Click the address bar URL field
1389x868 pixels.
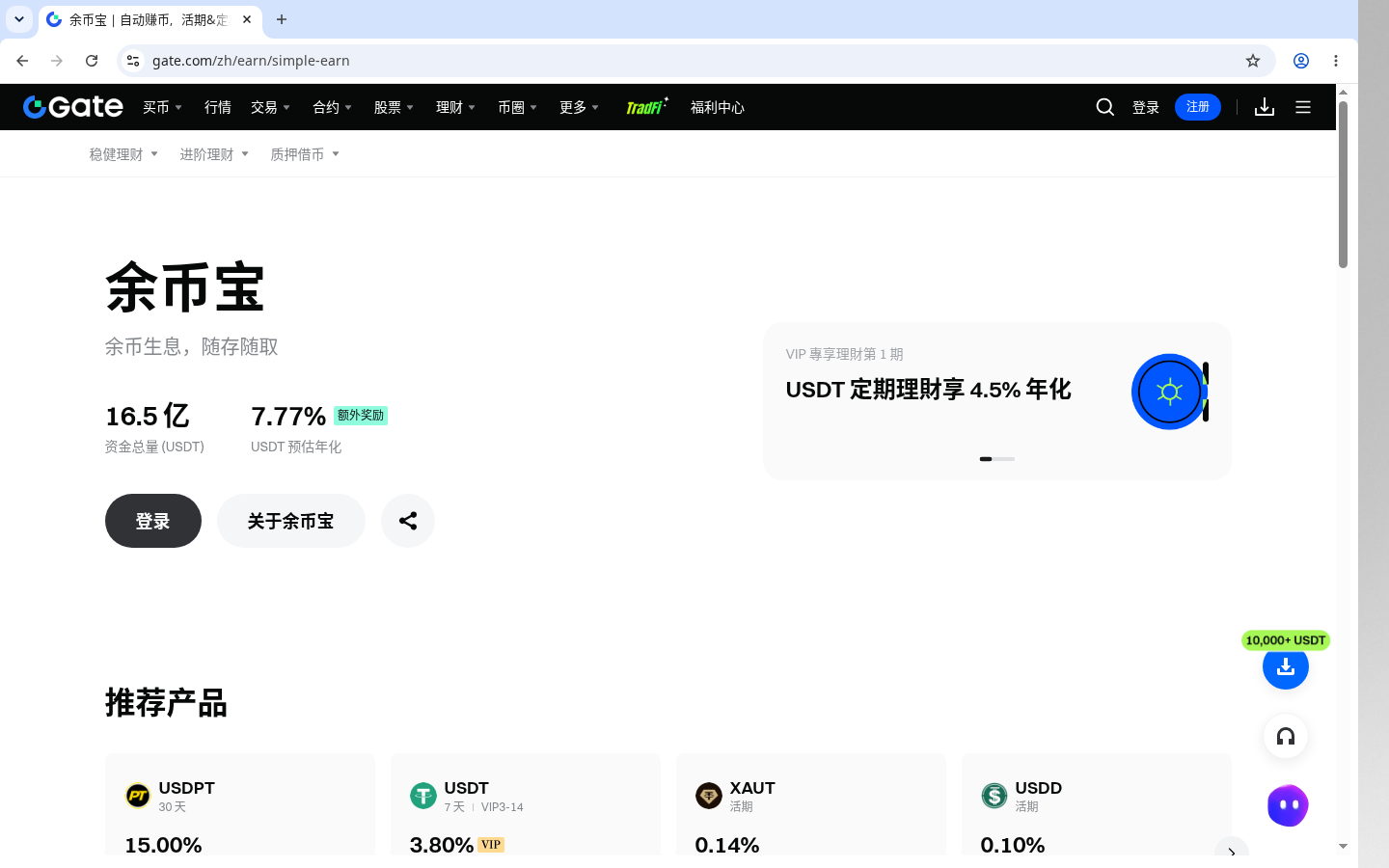click(x=694, y=61)
